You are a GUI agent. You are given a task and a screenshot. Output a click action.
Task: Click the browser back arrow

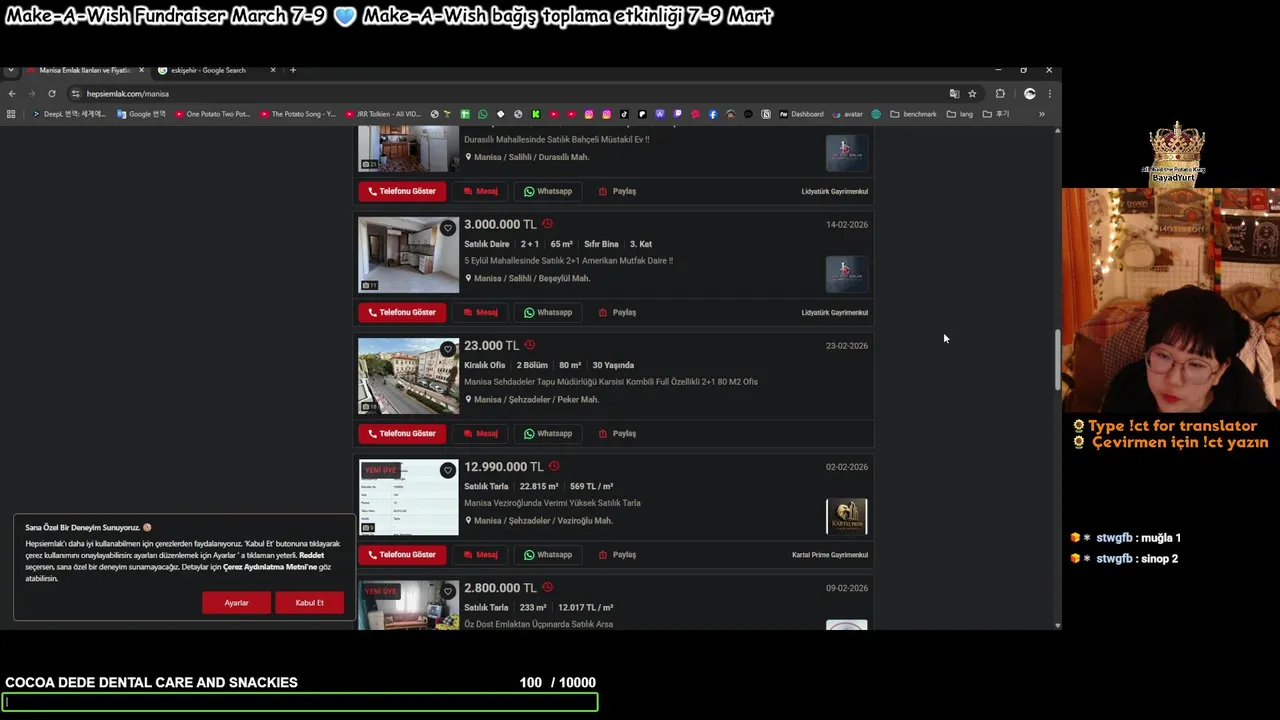[12, 94]
